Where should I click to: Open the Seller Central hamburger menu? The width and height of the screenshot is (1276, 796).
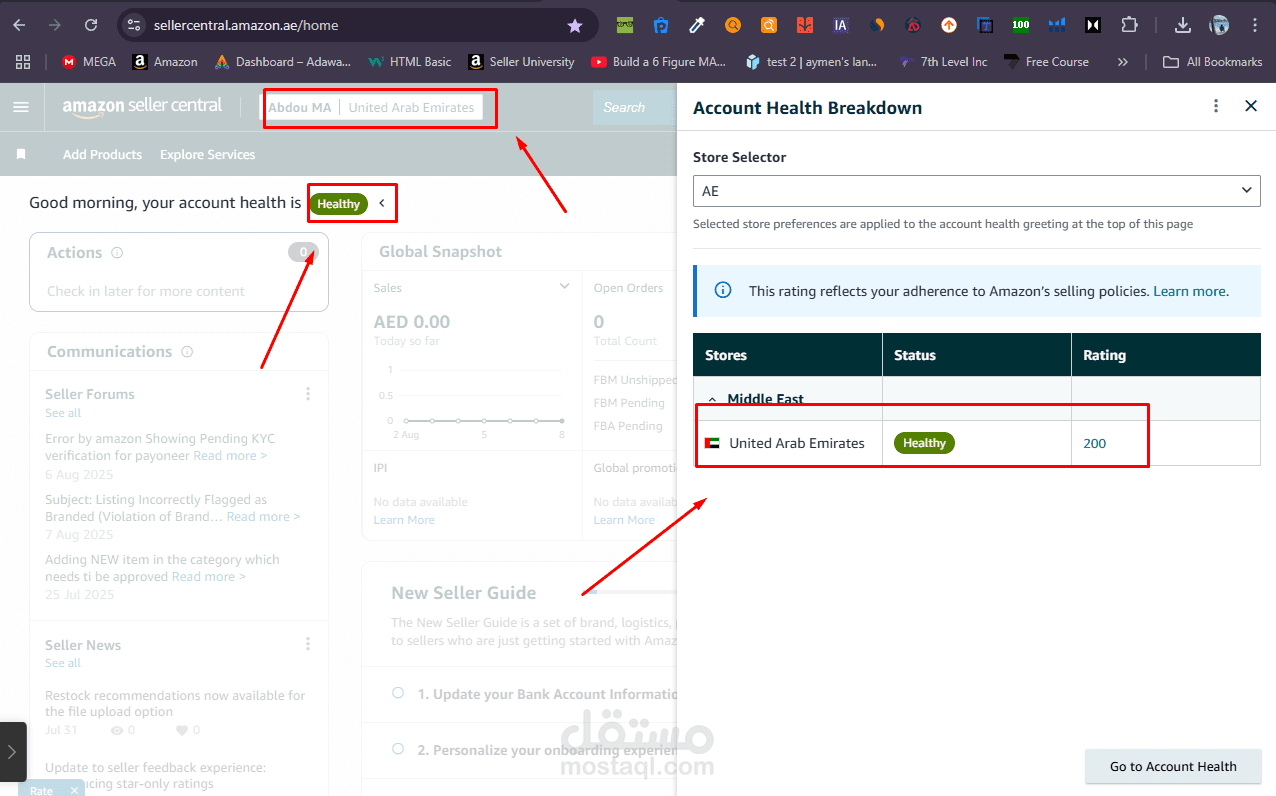point(21,107)
